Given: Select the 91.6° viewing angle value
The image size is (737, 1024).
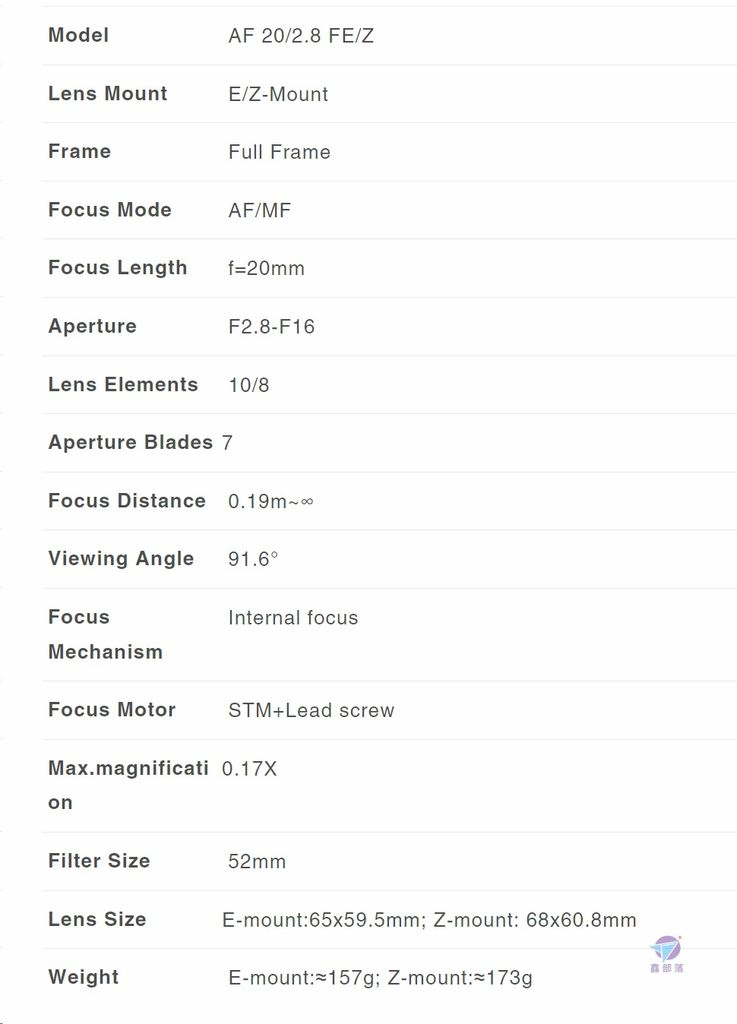Looking at the screenshot, I should (253, 559).
